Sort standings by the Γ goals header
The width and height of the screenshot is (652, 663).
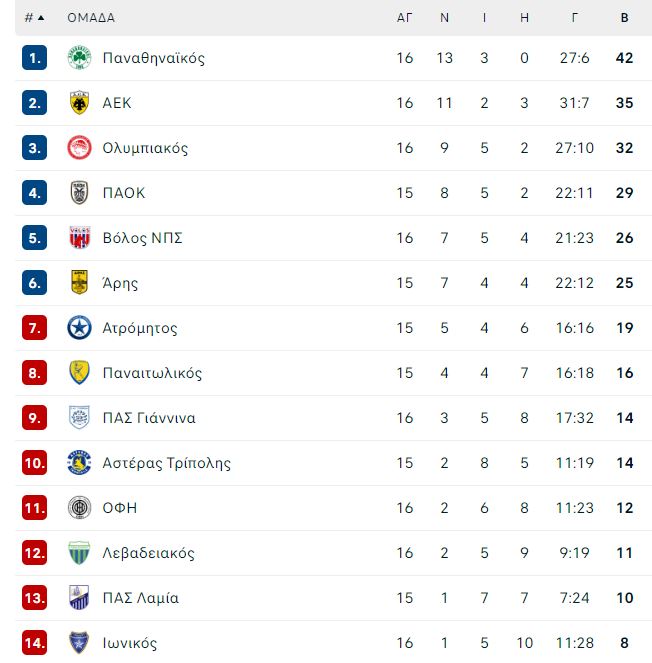click(x=574, y=18)
